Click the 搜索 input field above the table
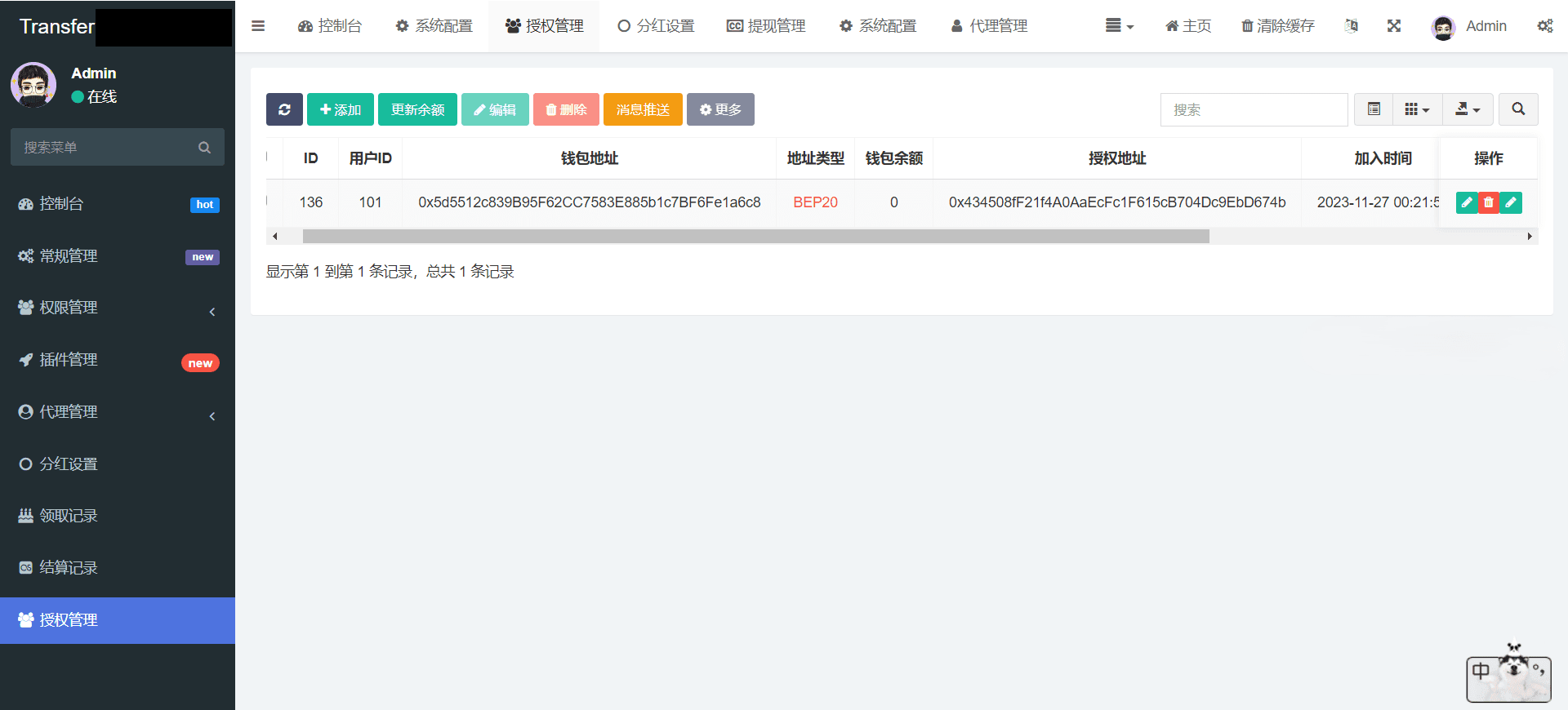This screenshot has height=710, width=1568. [x=1254, y=109]
